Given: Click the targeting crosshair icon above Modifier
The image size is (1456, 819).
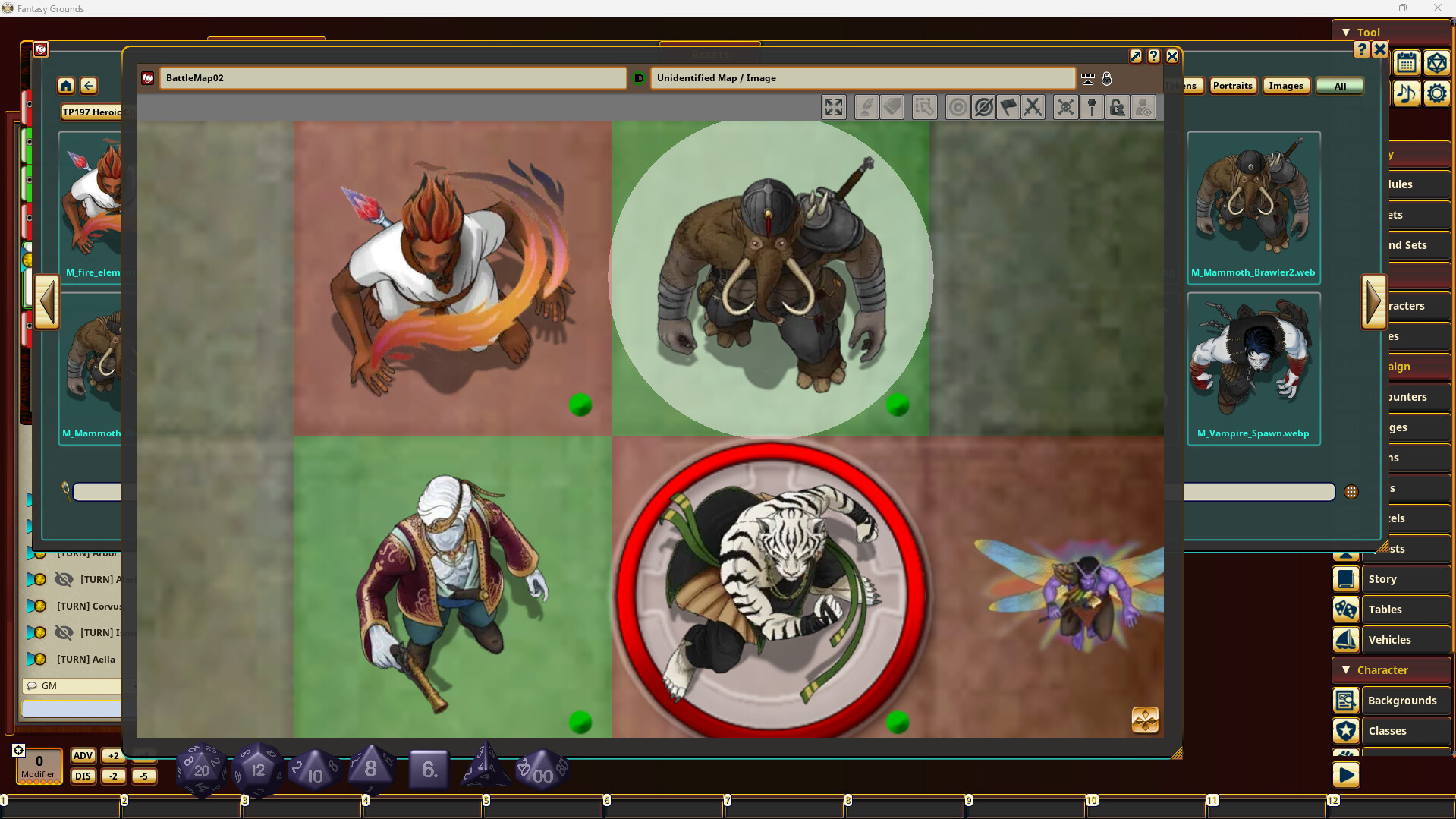Looking at the screenshot, I should pos(19,750).
